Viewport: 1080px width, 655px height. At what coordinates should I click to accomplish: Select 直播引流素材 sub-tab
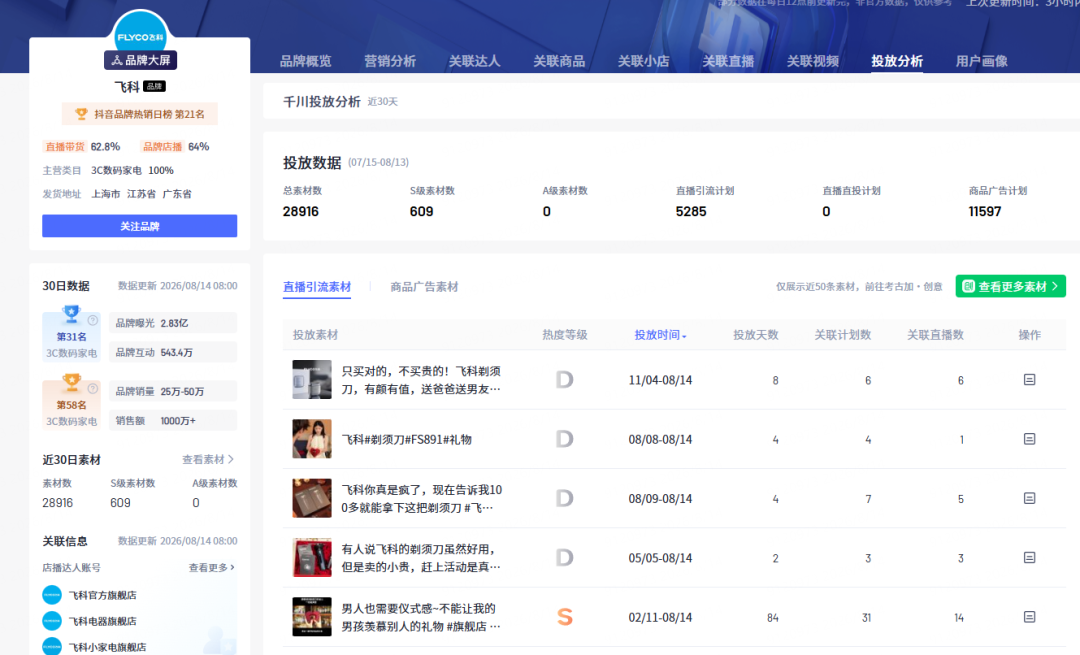317,287
